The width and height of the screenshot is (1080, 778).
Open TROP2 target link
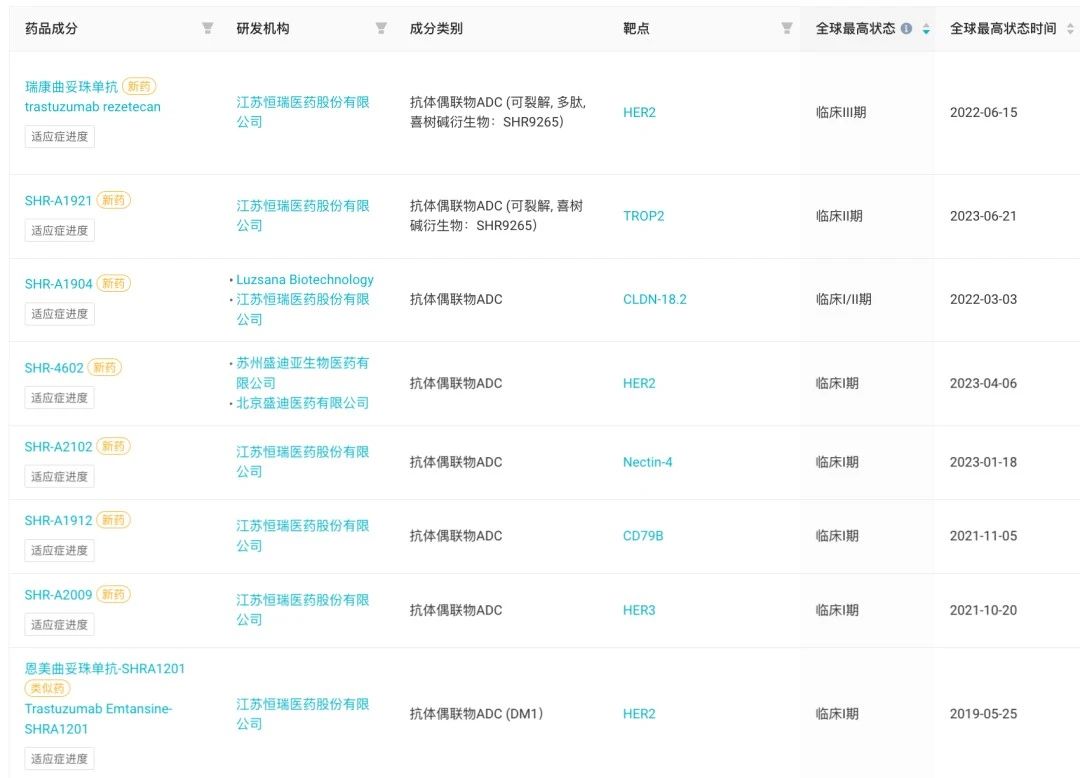(x=643, y=215)
